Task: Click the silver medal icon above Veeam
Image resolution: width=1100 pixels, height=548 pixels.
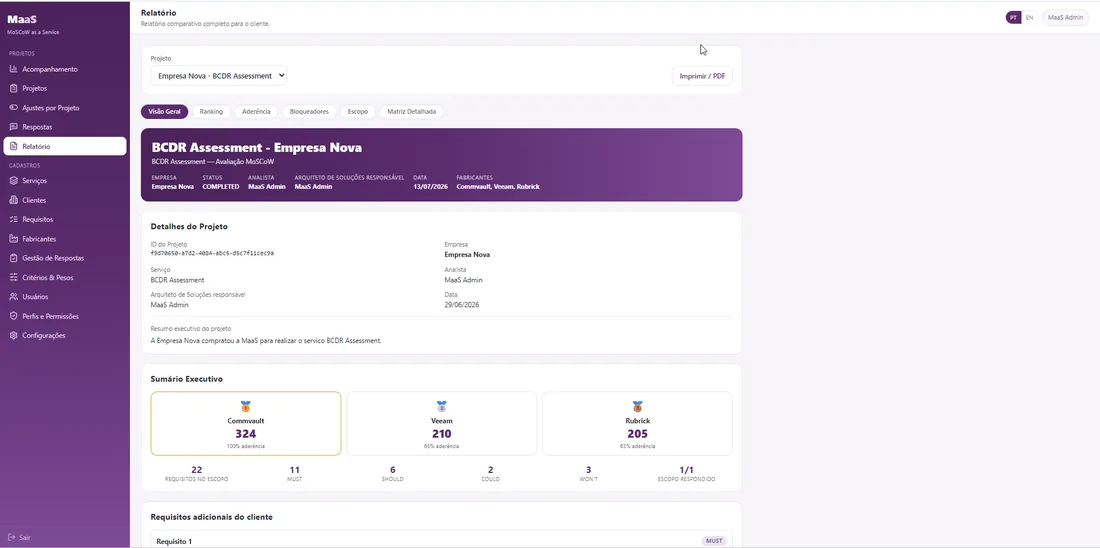Action: 441,406
